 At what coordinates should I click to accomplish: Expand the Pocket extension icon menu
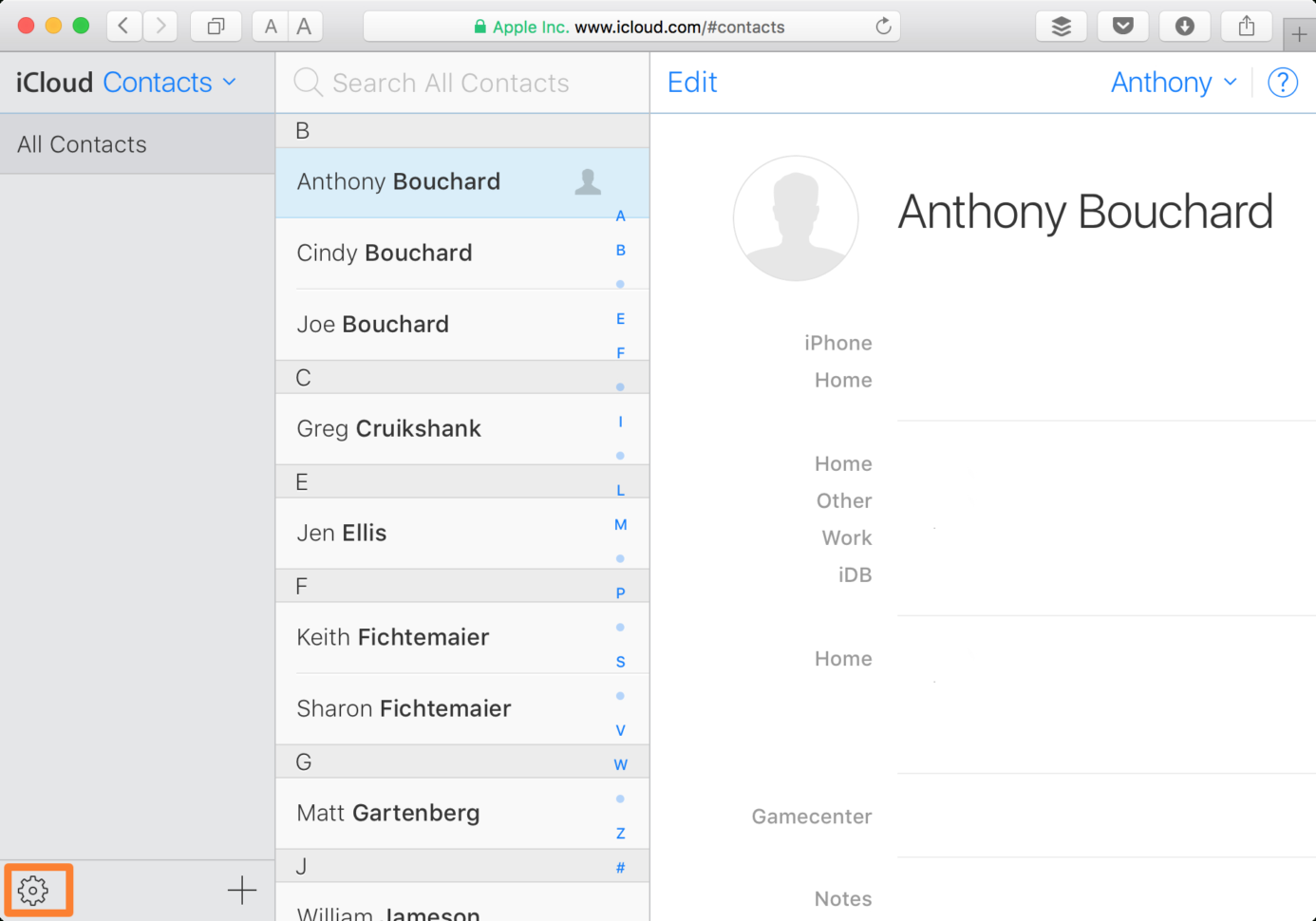(x=1122, y=26)
